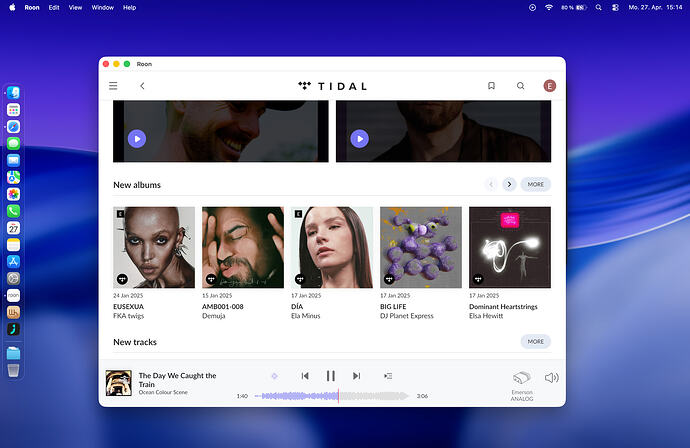Open BIG LIFE album cover

[x=421, y=247]
